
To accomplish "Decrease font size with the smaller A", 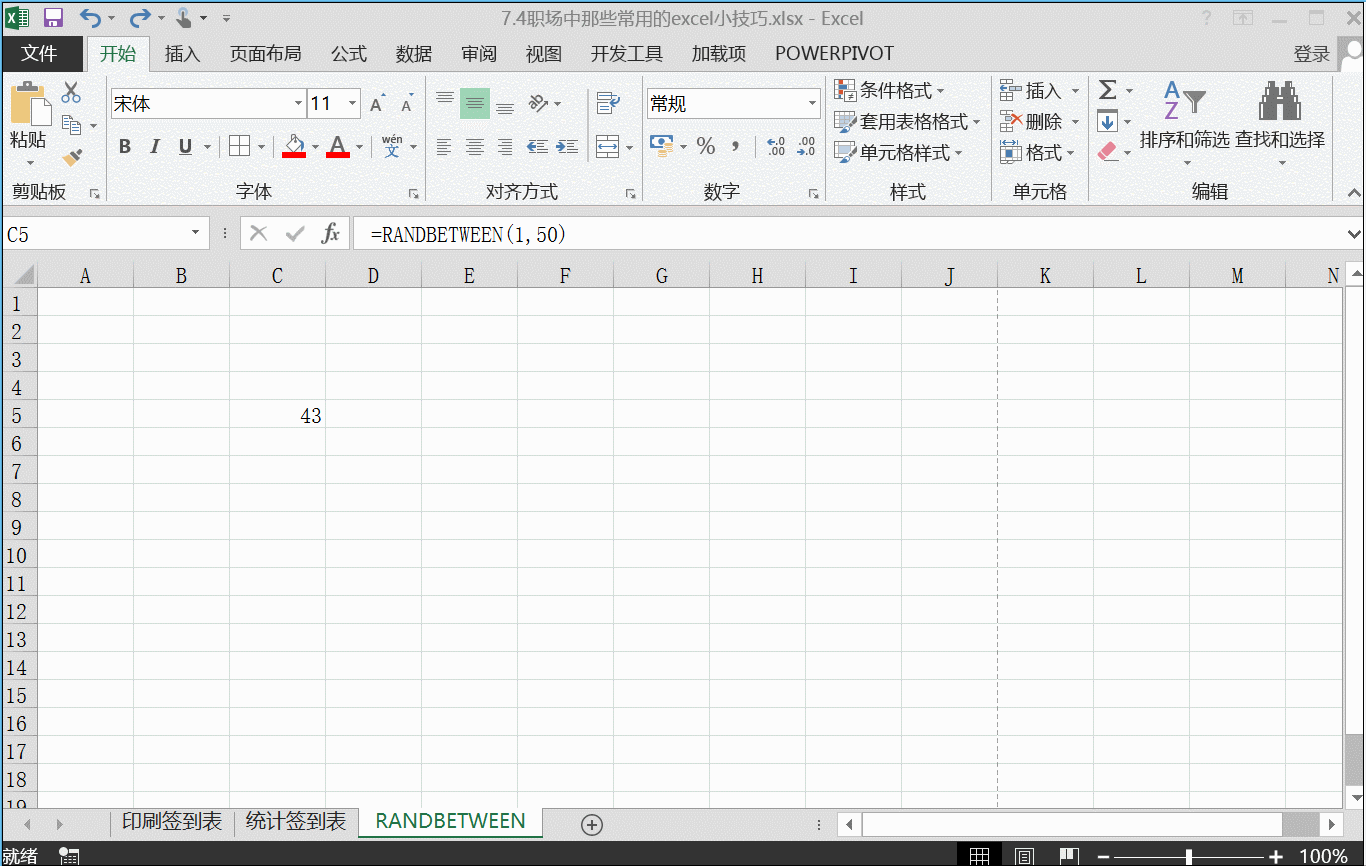I will tap(407, 104).
